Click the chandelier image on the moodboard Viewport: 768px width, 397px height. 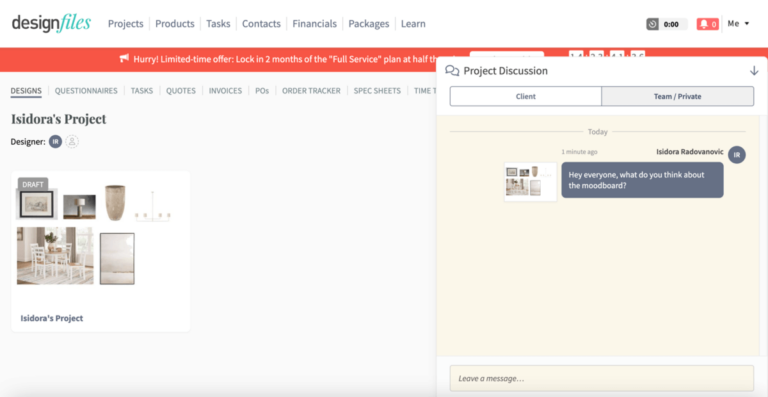click(x=153, y=207)
